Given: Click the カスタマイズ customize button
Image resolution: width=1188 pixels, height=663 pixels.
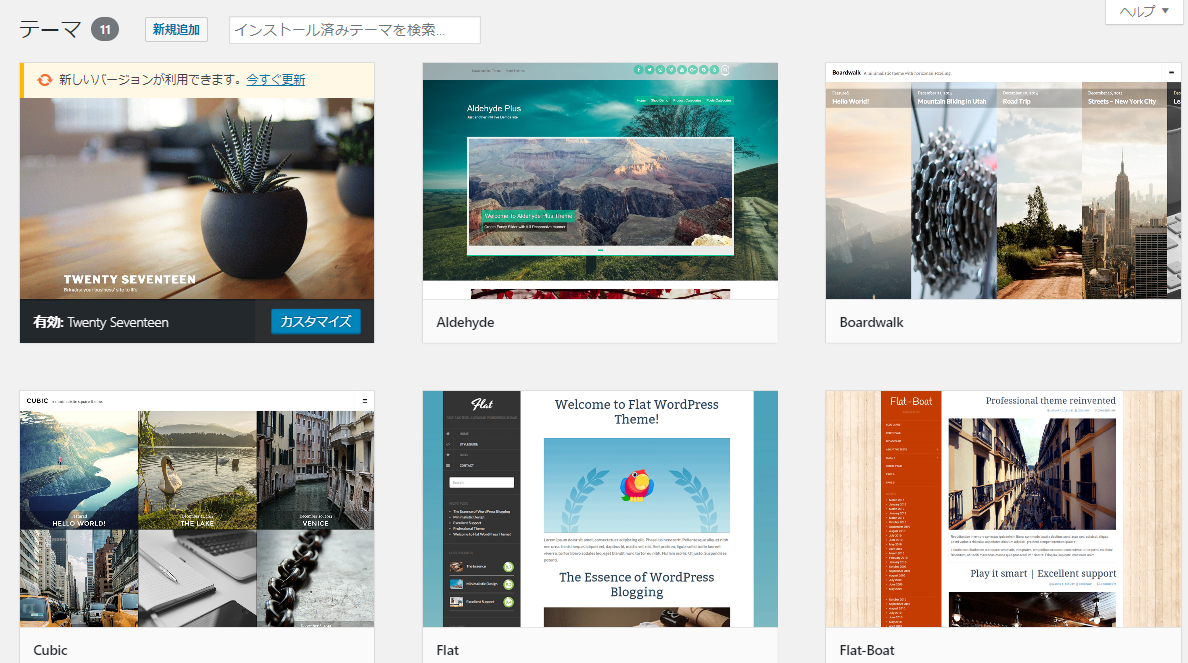Looking at the screenshot, I should click(316, 321).
